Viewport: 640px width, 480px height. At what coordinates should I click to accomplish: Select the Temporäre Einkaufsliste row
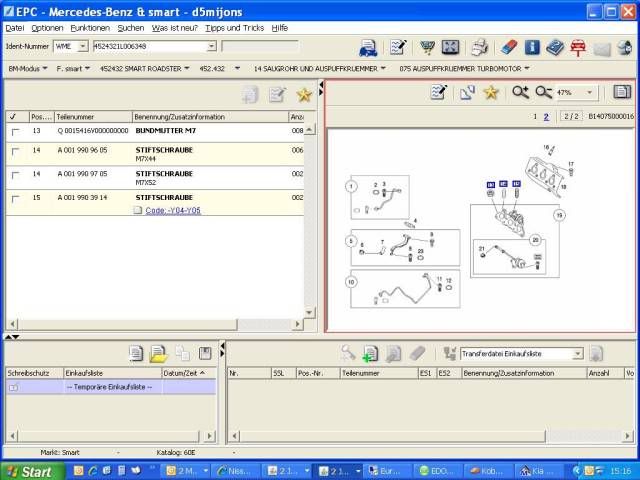[111, 387]
